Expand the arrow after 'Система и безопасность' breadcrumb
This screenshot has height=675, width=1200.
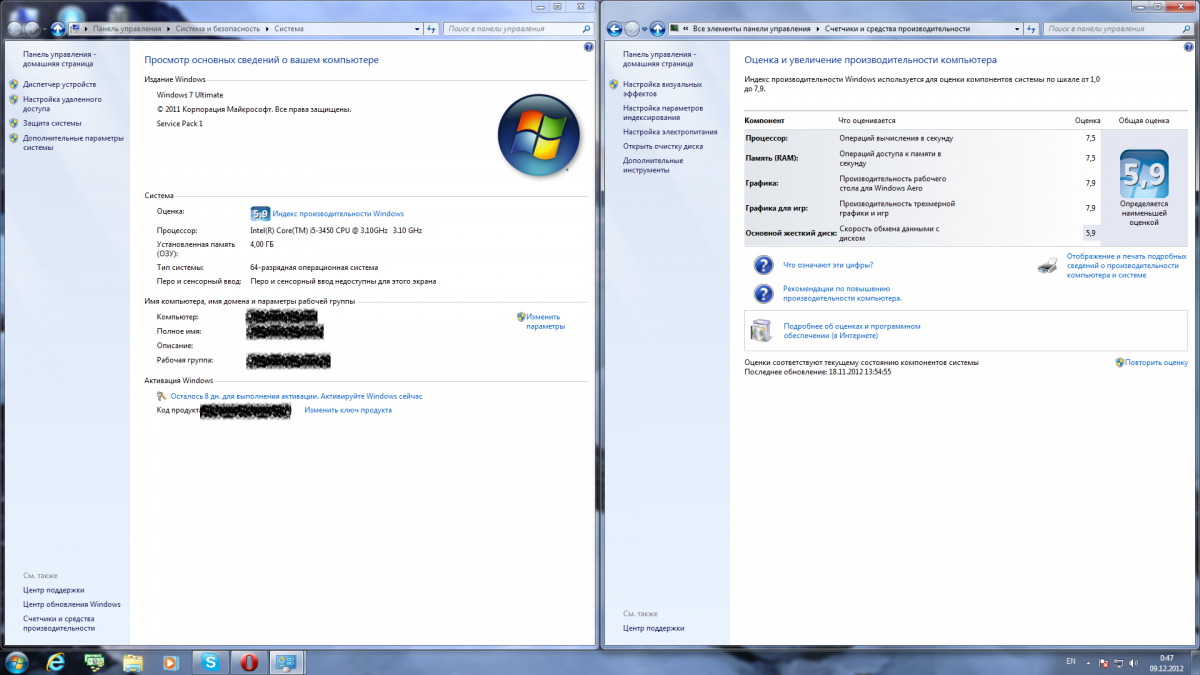[x=268, y=29]
